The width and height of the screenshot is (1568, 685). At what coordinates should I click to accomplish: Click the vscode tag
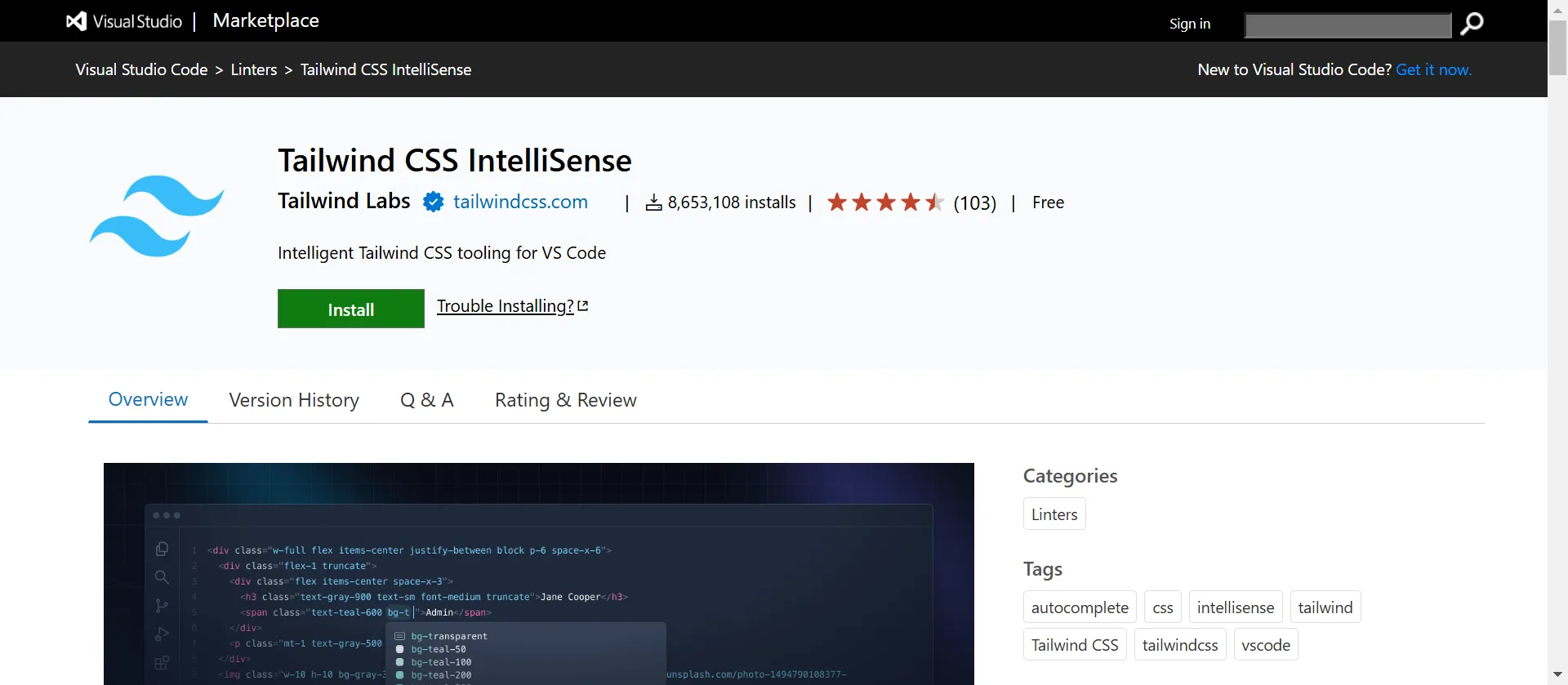pos(1266,645)
